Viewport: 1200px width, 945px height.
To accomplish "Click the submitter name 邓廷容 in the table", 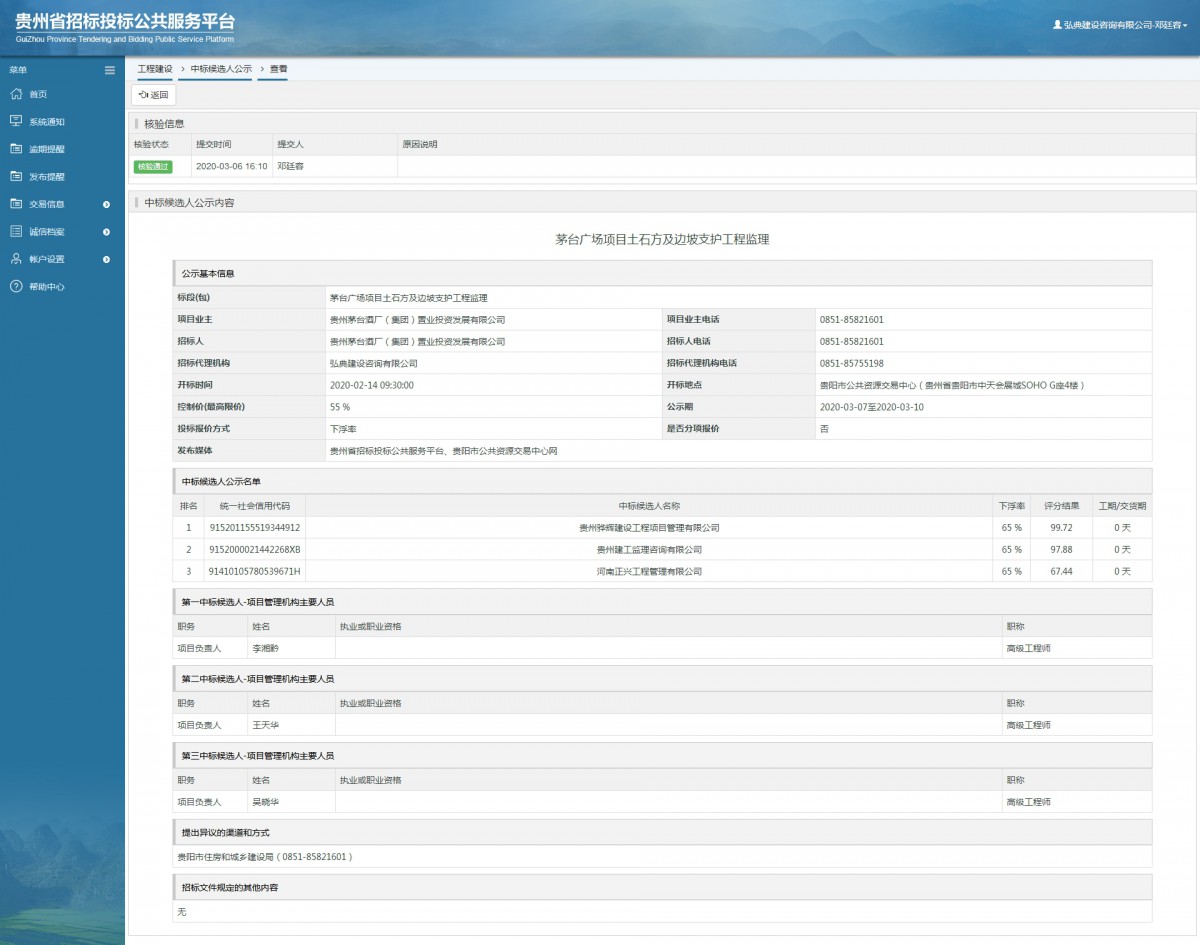I will (290, 166).
